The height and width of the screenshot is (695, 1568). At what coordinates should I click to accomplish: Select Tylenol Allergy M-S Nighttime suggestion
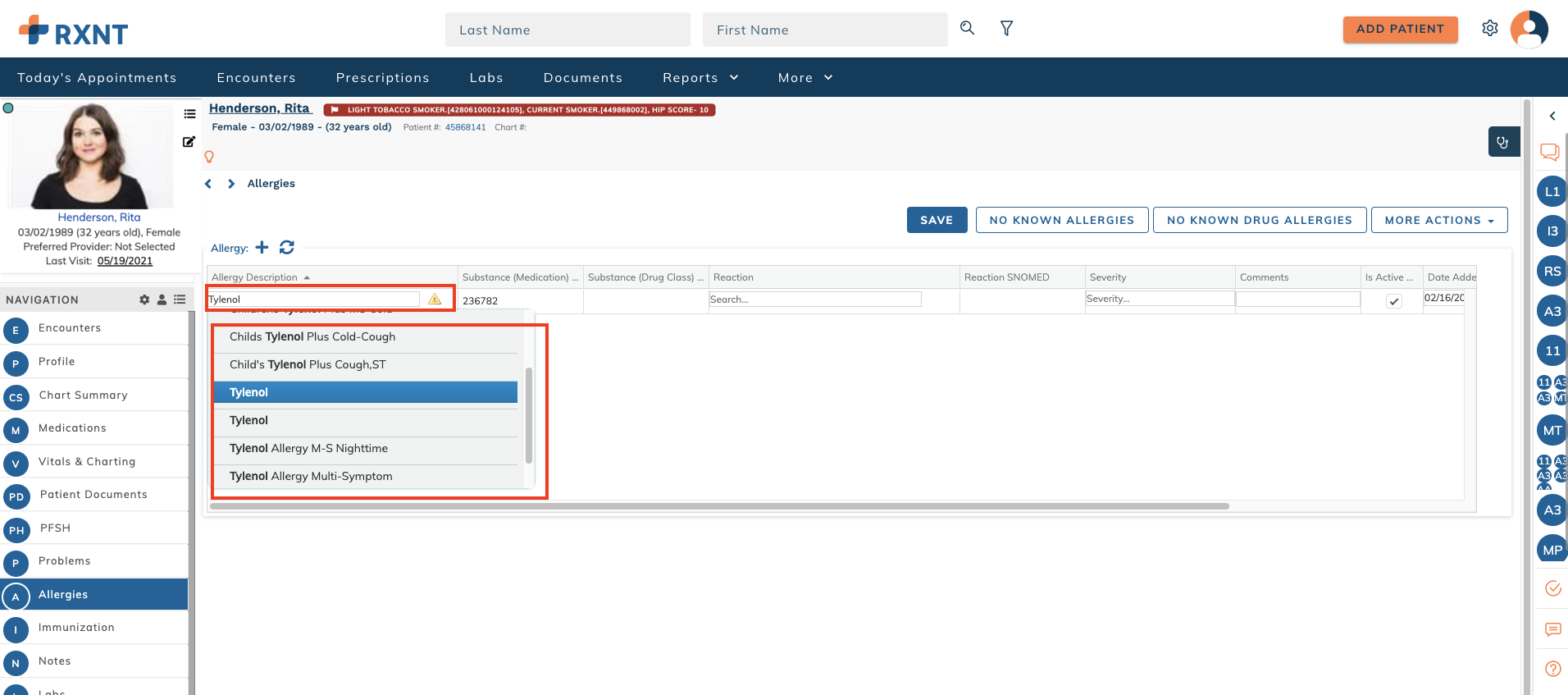[x=366, y=448]
